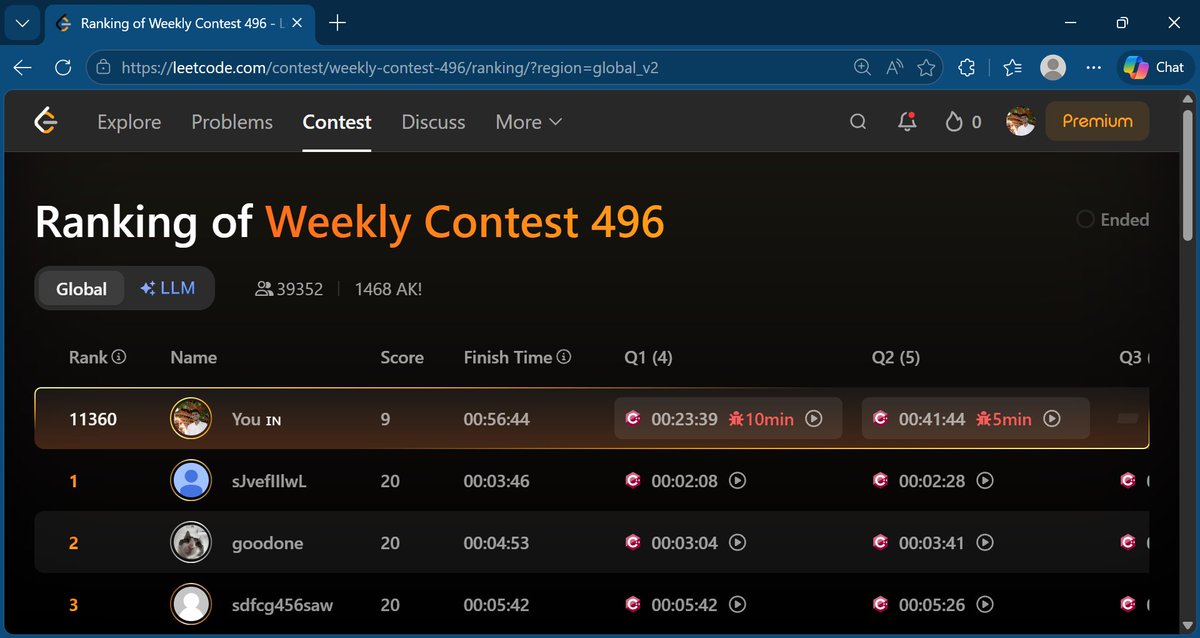Expand the More dropdown menu
This screenshot has height=638, width=1200.
click(529, 122)
